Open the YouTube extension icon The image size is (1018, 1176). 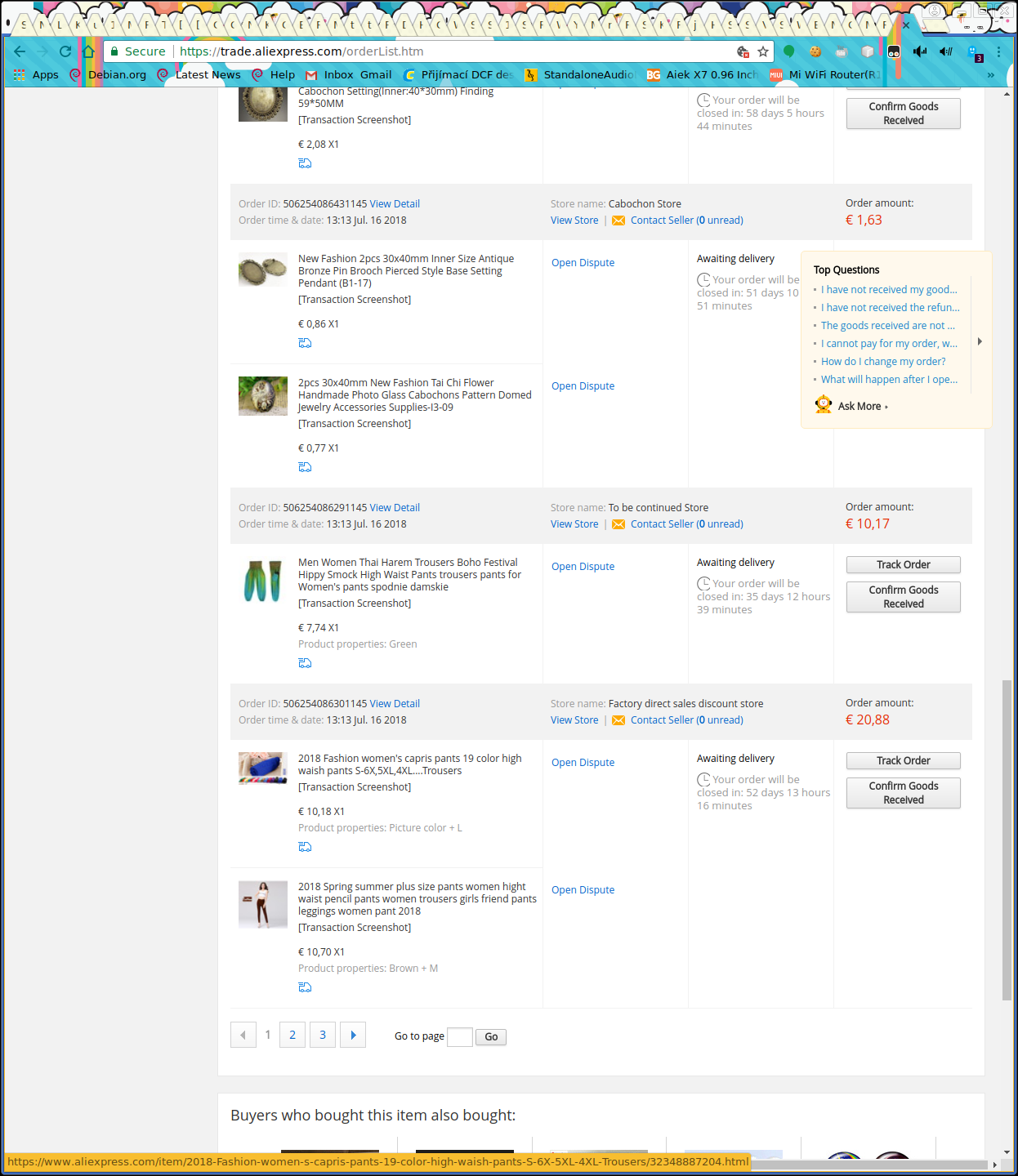point(842,51)
